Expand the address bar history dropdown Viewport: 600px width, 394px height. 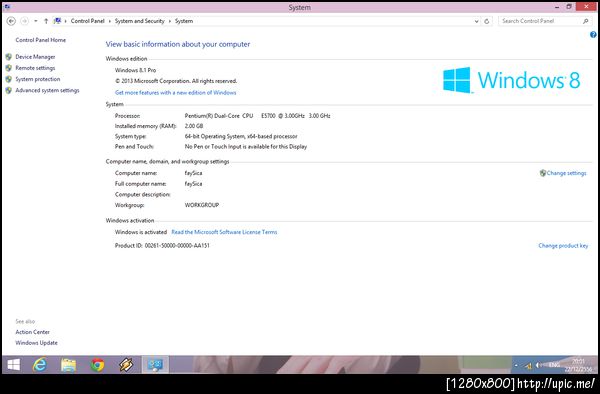tap(476, 21)
